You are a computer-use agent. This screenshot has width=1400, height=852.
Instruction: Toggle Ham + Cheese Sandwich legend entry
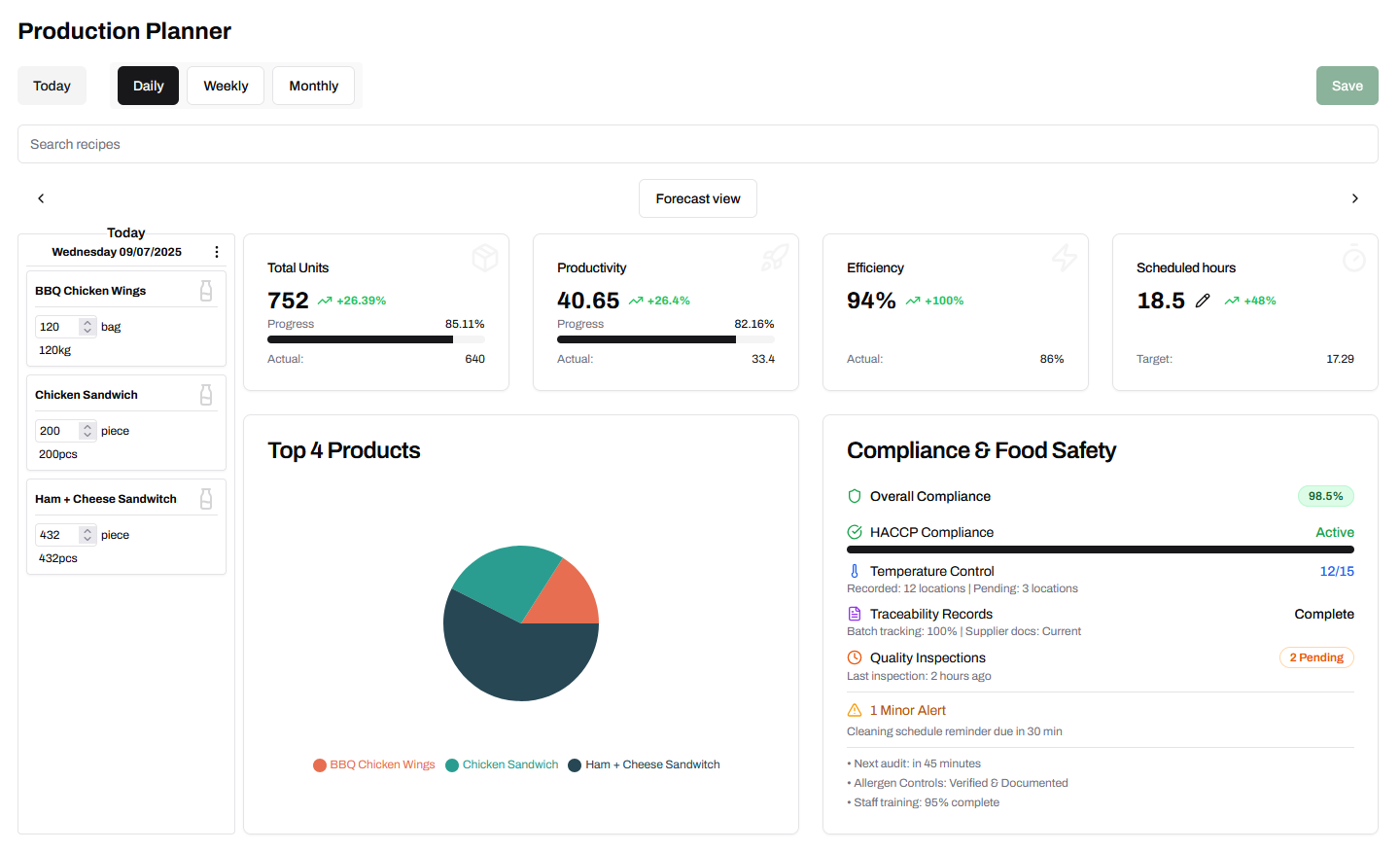click(x=644, y=764)
